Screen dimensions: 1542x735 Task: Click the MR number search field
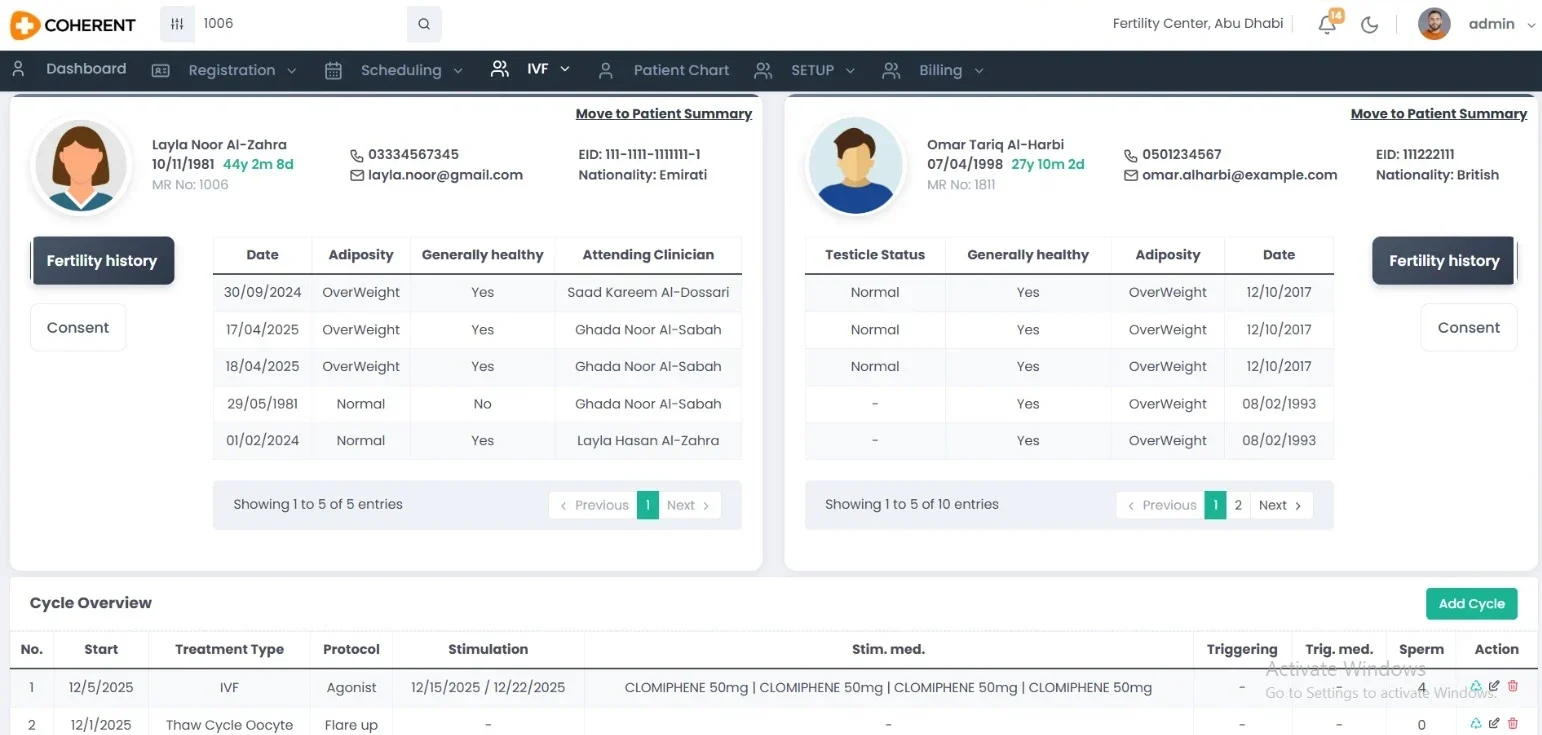coord(300,24)
